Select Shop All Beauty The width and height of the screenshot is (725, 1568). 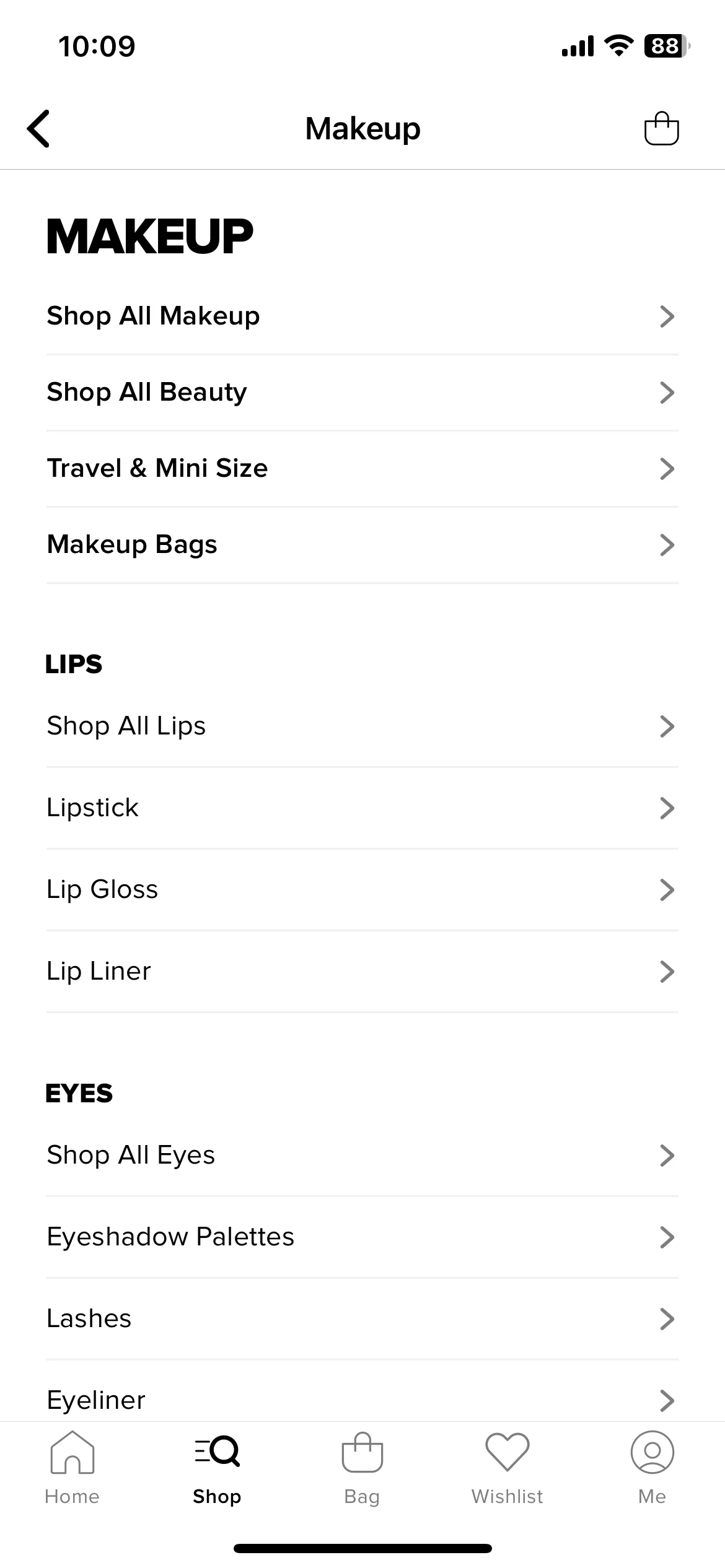pyautogui.click(x=362, y=393)
